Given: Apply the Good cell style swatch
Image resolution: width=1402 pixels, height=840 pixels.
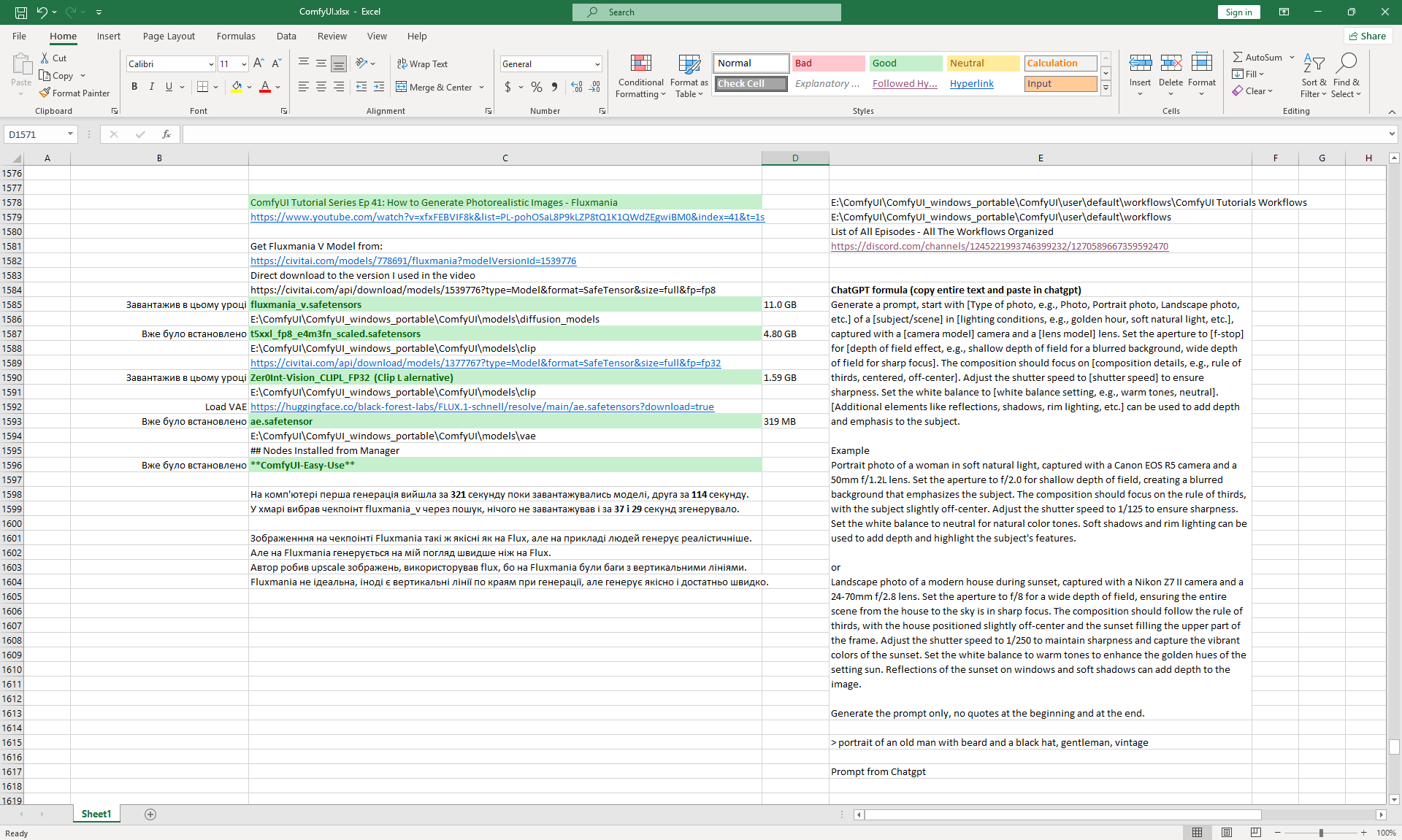Looking at the screenshot, I should pyautogui.click(x=905, y=63).
